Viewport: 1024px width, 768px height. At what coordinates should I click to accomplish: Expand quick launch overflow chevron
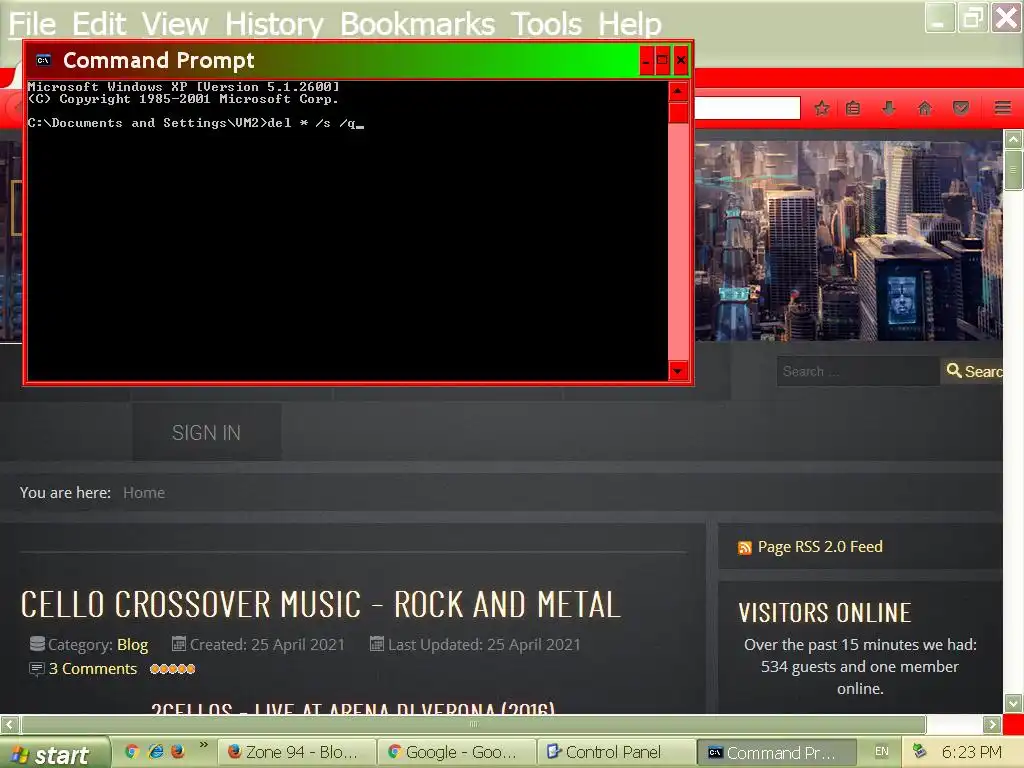[x=204, y=744]
